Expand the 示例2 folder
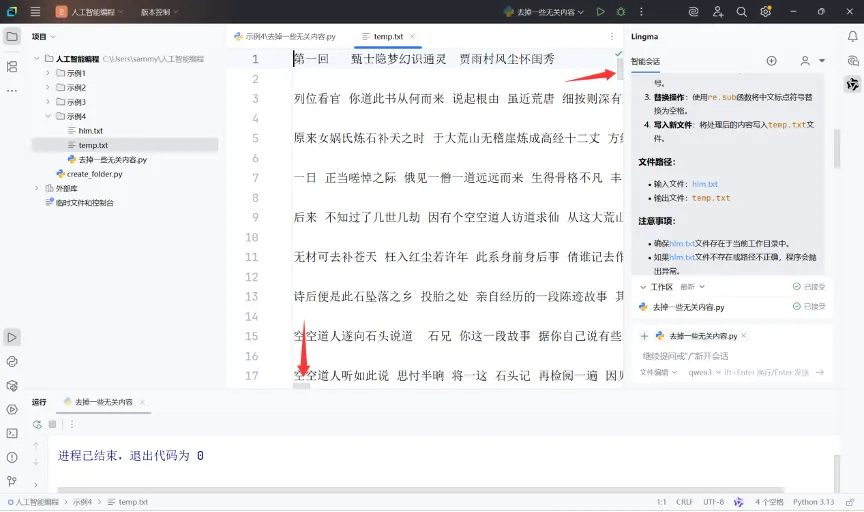Screen dimensions: 864x512 point(47,87)
